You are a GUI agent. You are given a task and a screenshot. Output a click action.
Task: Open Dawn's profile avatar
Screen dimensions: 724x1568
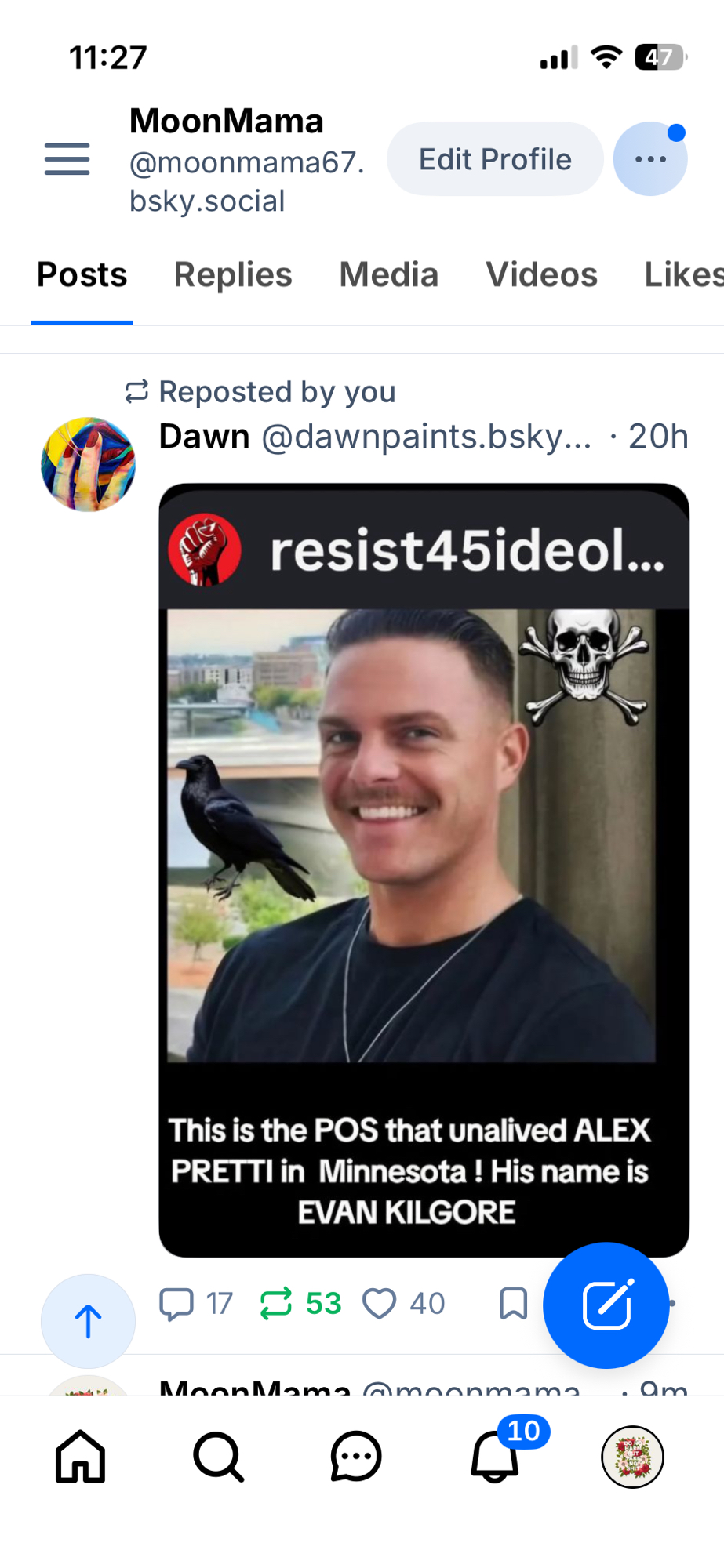88,464
